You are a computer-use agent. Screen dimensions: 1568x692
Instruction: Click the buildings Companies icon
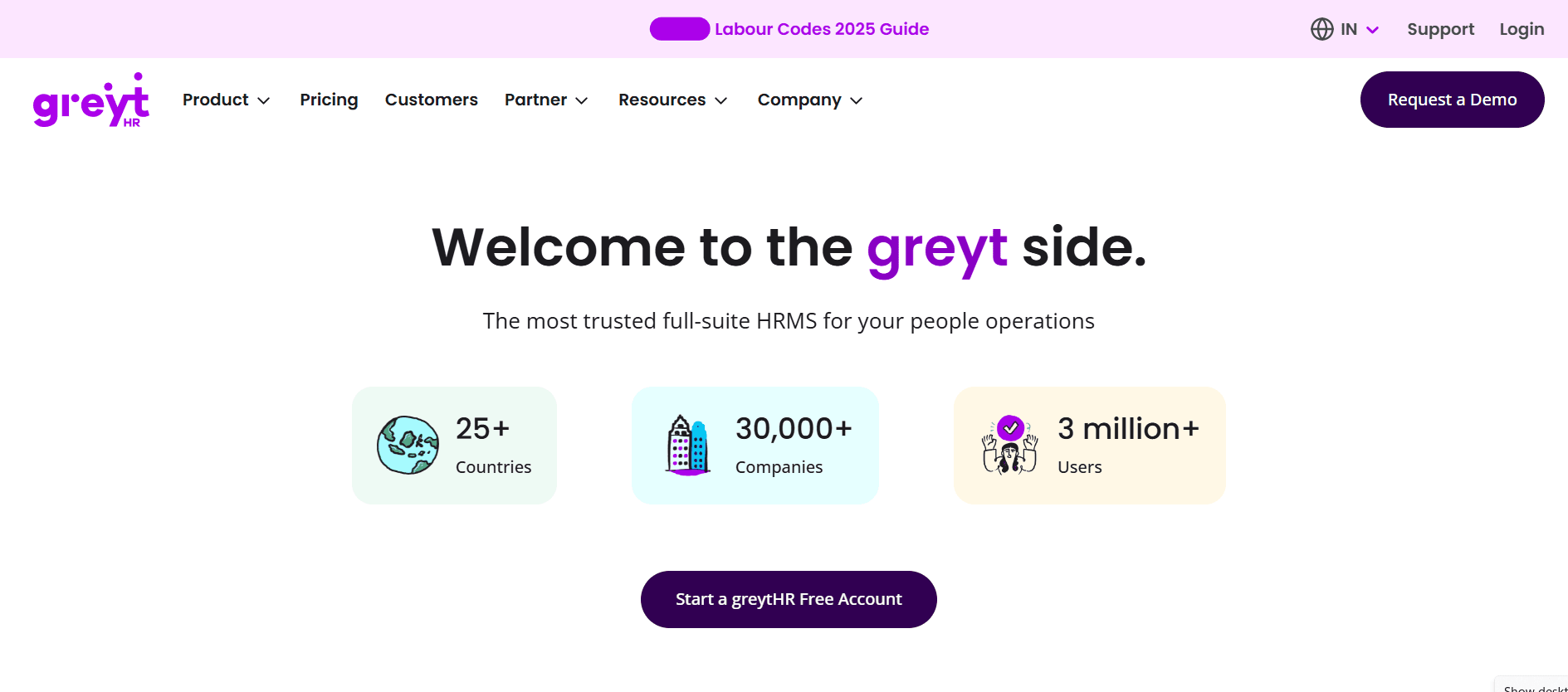tap(687, 446)
